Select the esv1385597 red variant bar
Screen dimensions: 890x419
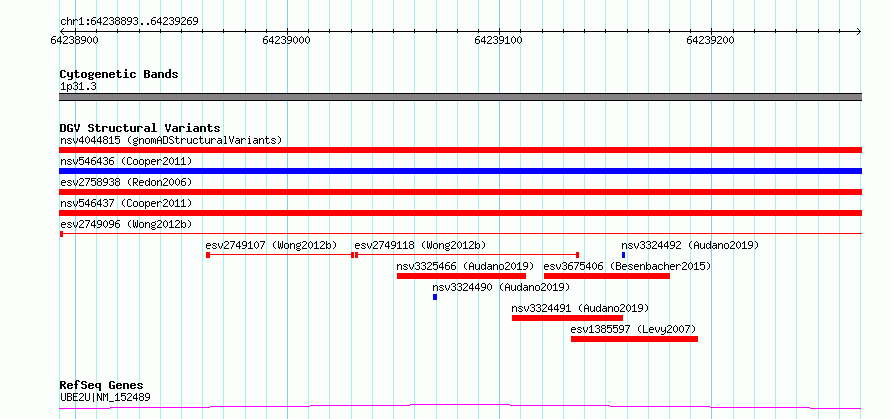point(634,339)
